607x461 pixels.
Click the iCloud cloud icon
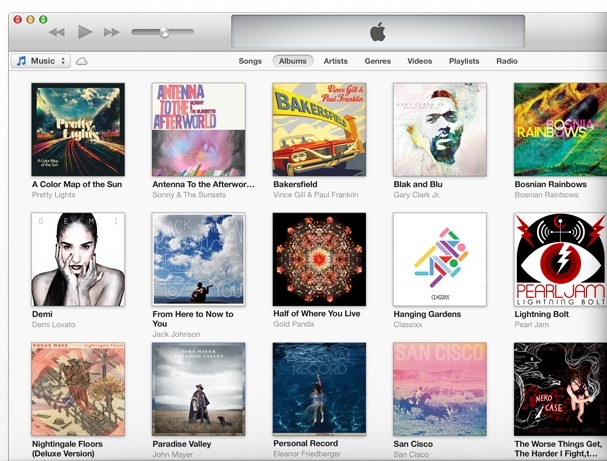(81, 61)
